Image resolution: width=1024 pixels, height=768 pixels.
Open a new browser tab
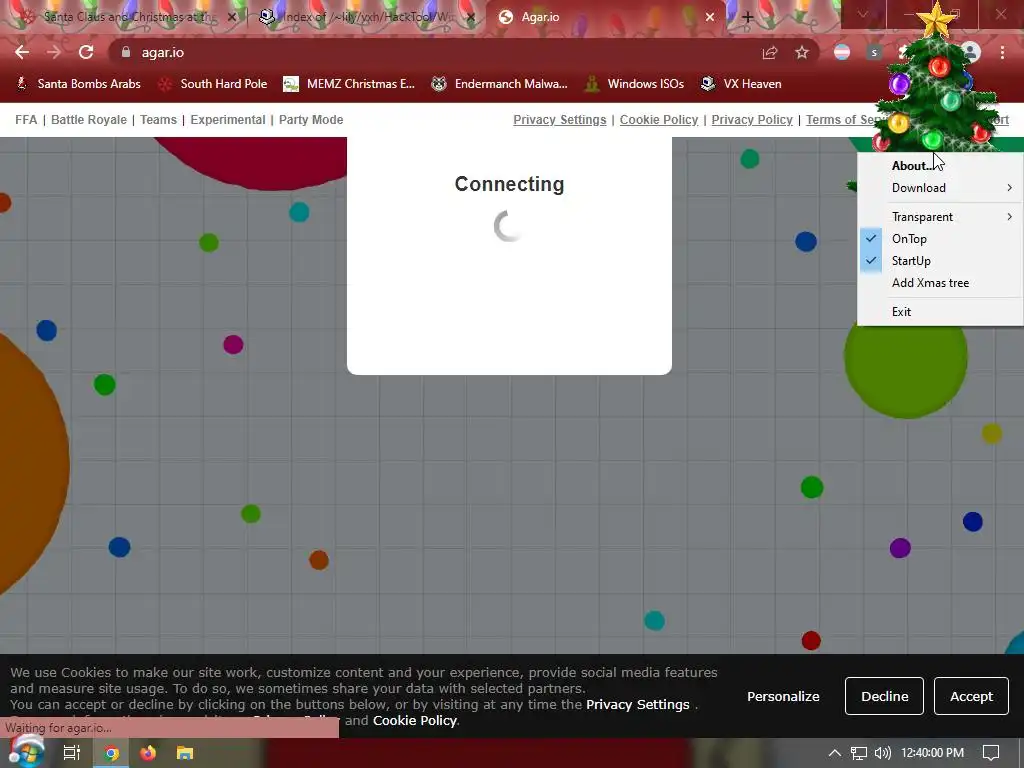pyautogui.click(x=748, y=17)
